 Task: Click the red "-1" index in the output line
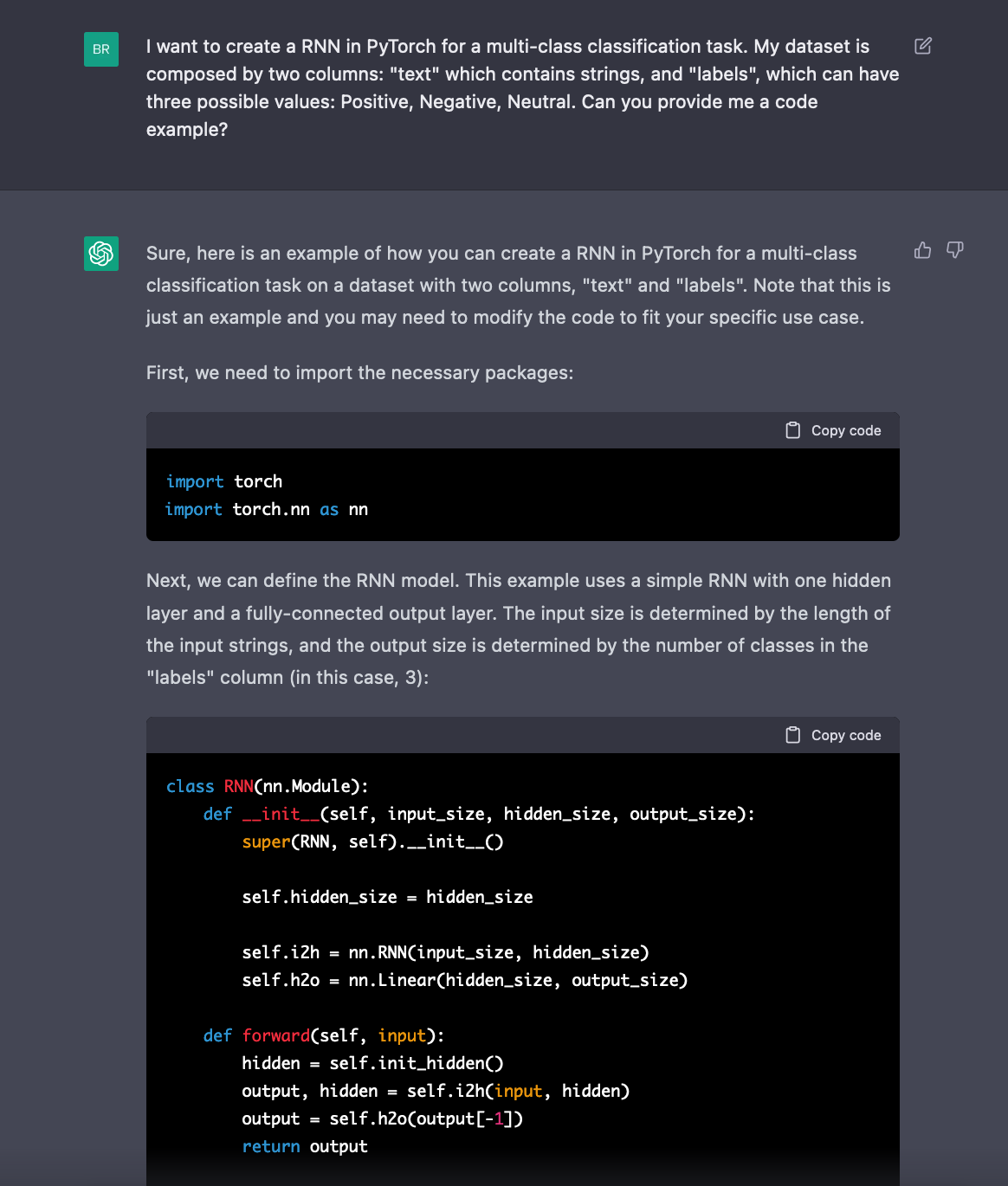[x=495, y=1118]
